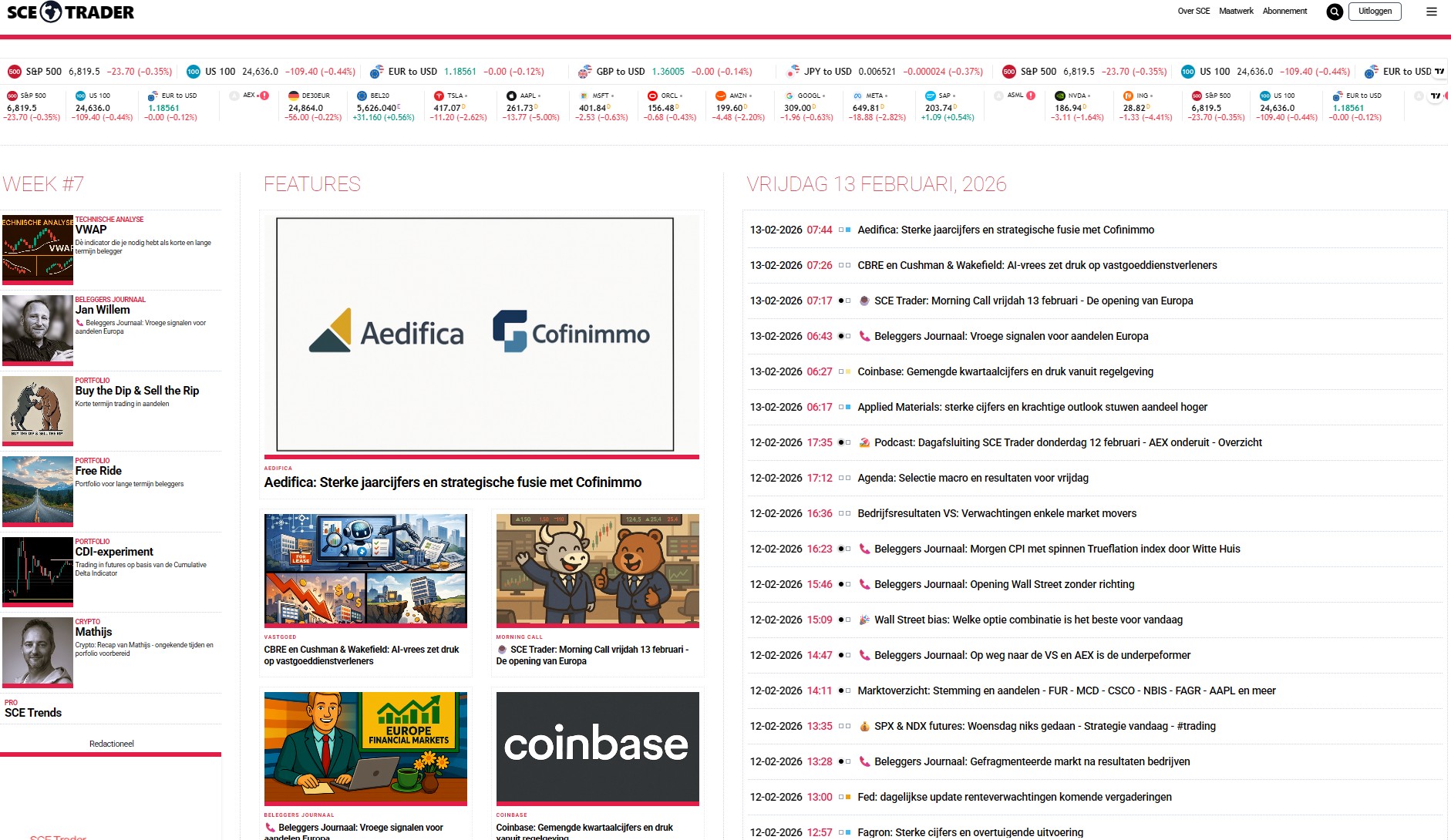
Task: Open the Europe Financial Markets article image
Action: click(x=365, y=748)
